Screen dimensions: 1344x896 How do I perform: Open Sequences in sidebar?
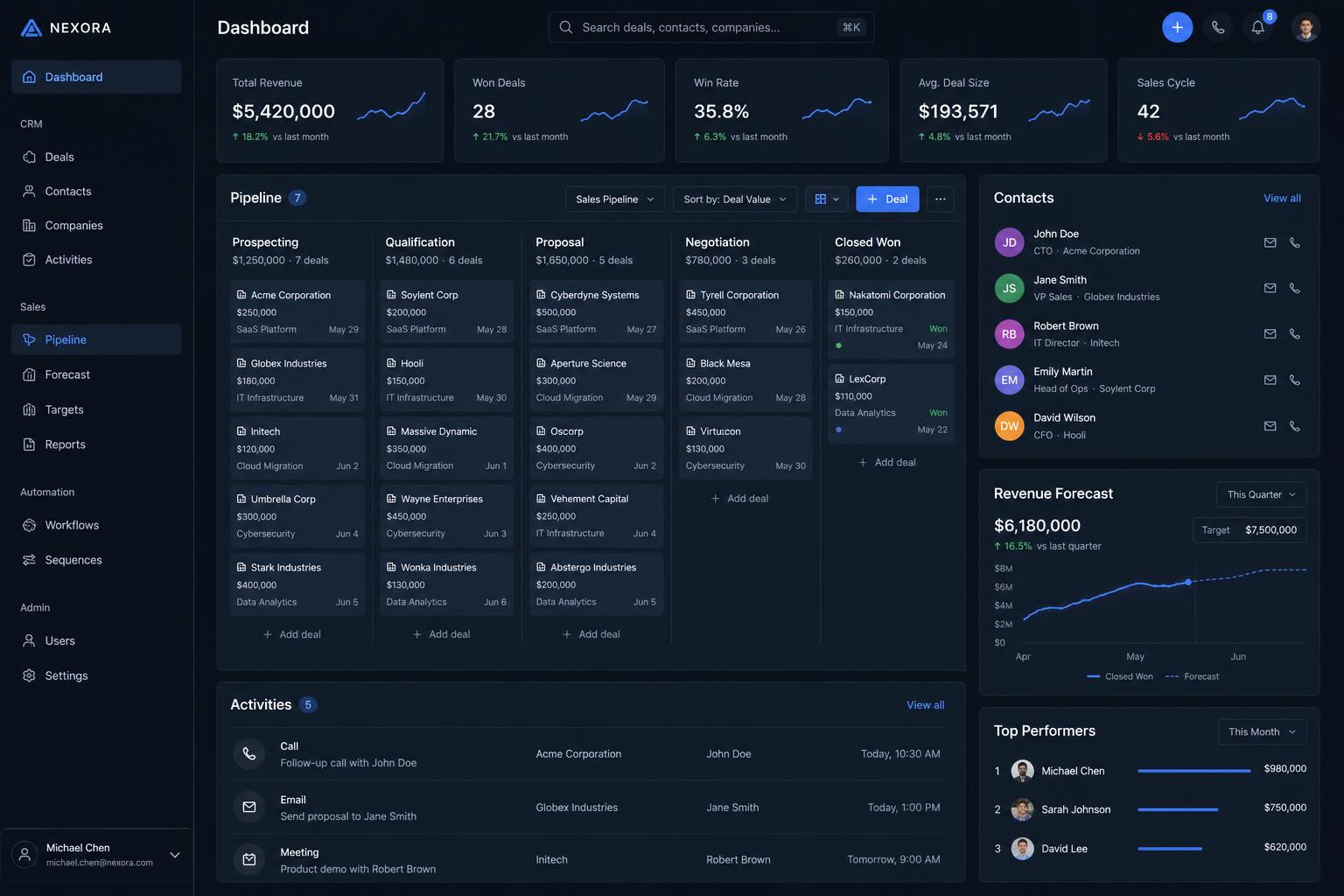click(96, 560)
